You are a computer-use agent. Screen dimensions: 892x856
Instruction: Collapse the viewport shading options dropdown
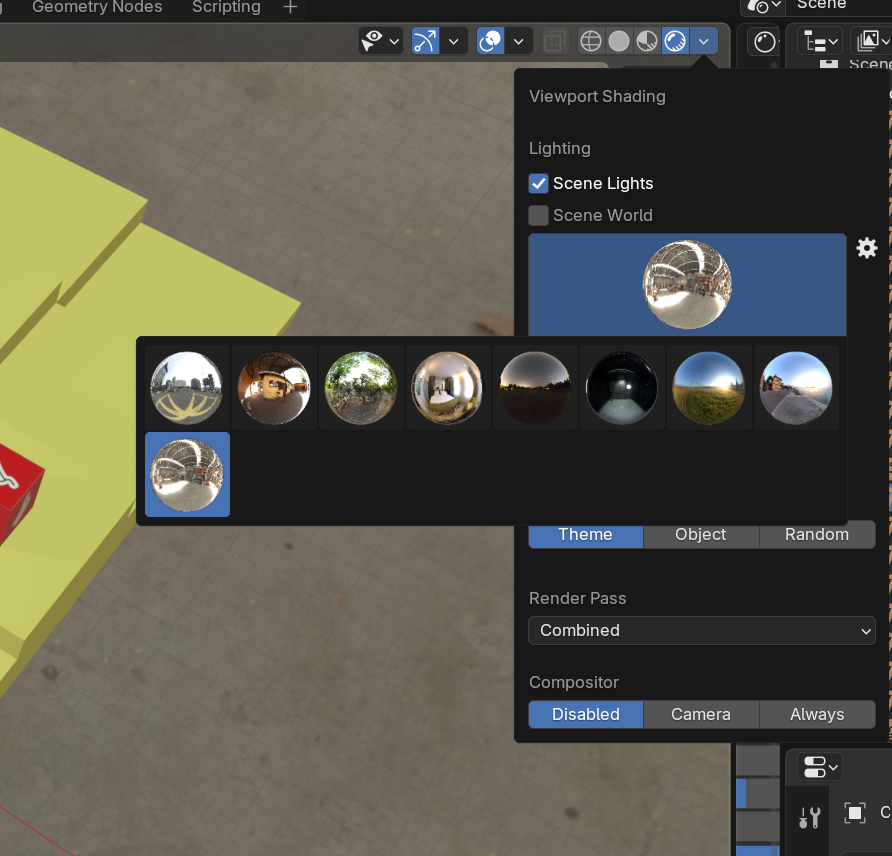point(704,41)
